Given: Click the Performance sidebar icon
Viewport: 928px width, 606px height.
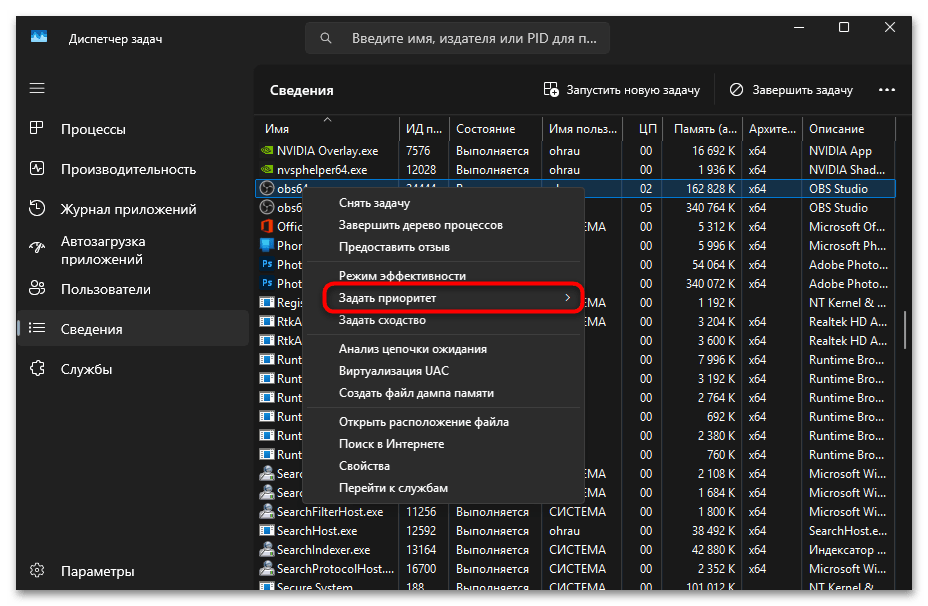Looking at the screenshot, I should pos(37,168).
